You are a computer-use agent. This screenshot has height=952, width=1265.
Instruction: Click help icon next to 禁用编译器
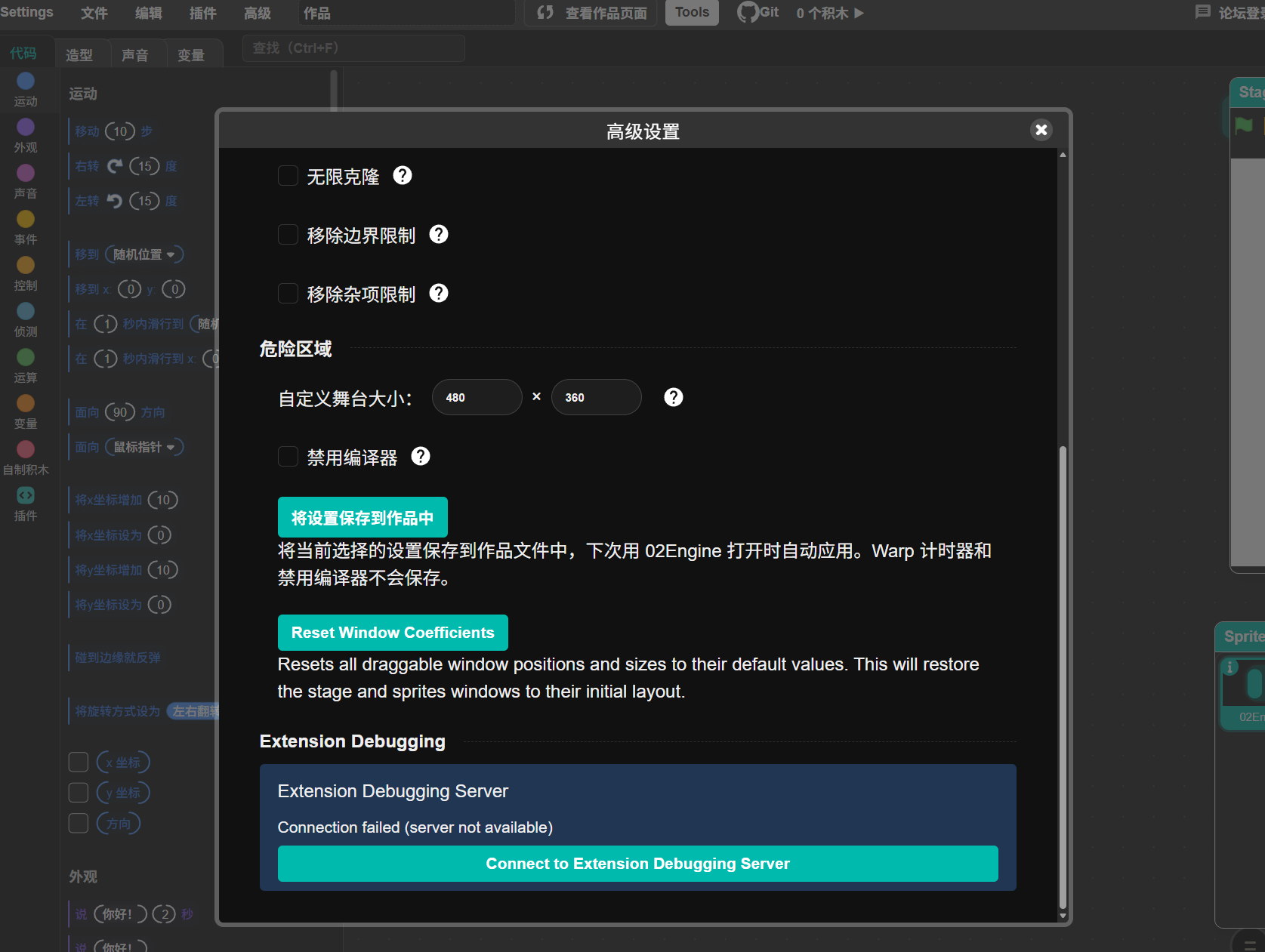421,457
